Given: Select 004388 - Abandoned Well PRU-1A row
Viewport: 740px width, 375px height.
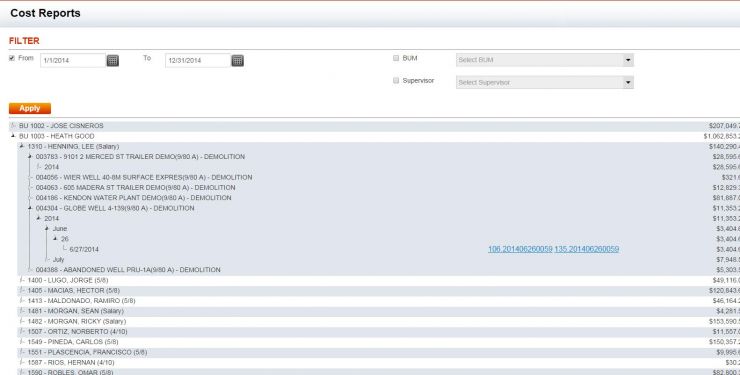Looking at the screenshot, I should coord(128,270).
